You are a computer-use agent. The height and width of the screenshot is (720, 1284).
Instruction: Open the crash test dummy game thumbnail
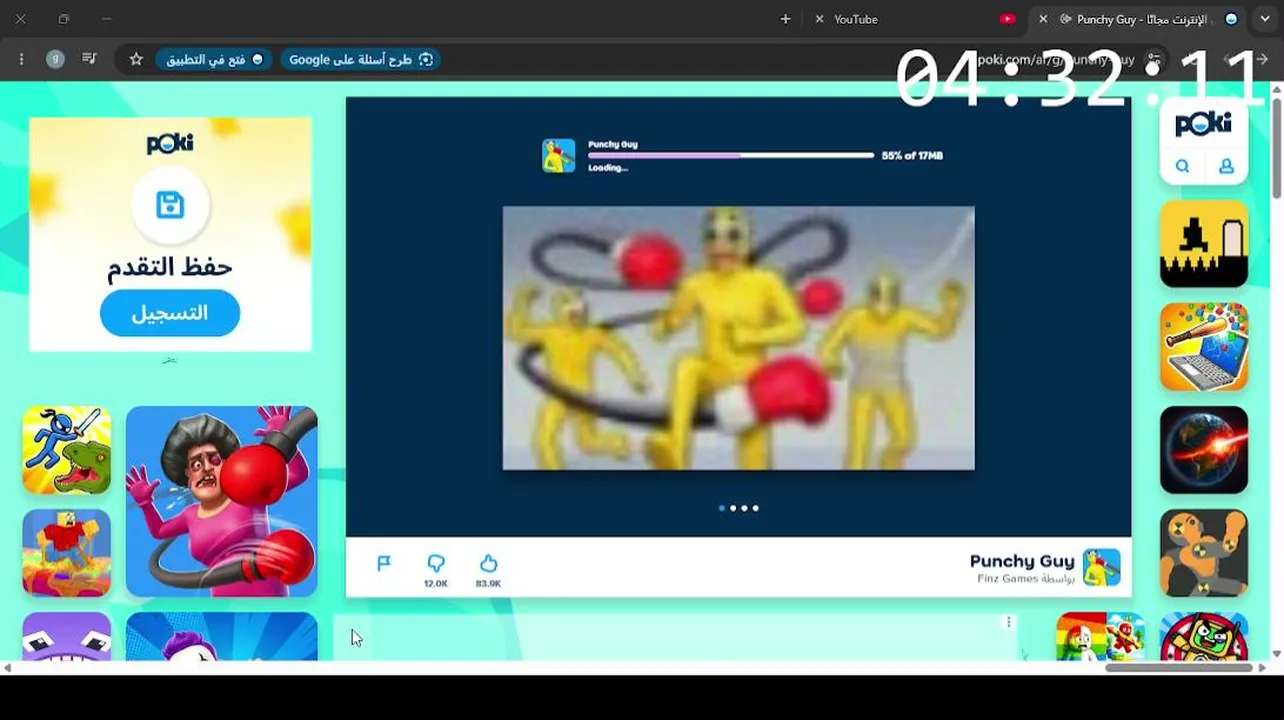[x=1204, y=553]
